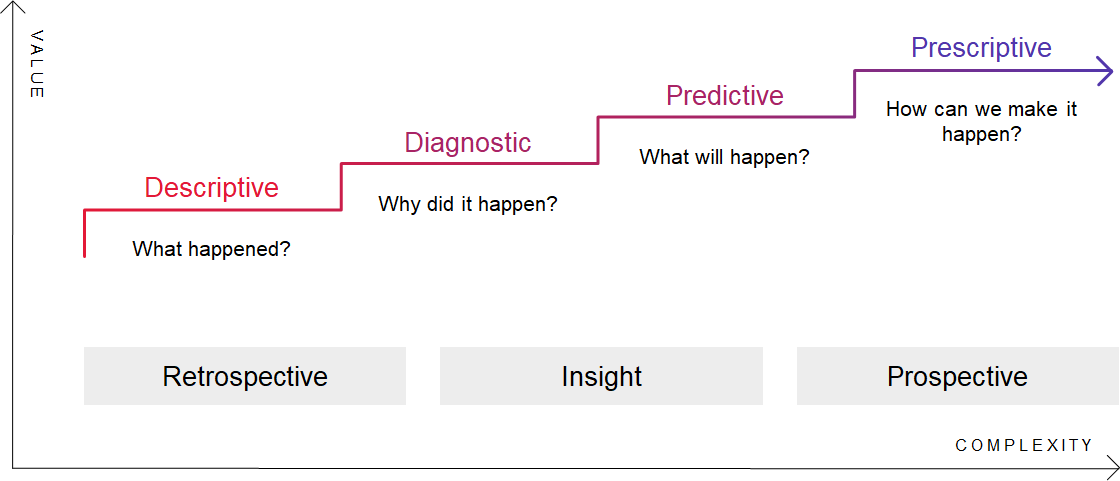Click the Retrospective box
The image size is (1120, 481).
click(x=245, y=376)
